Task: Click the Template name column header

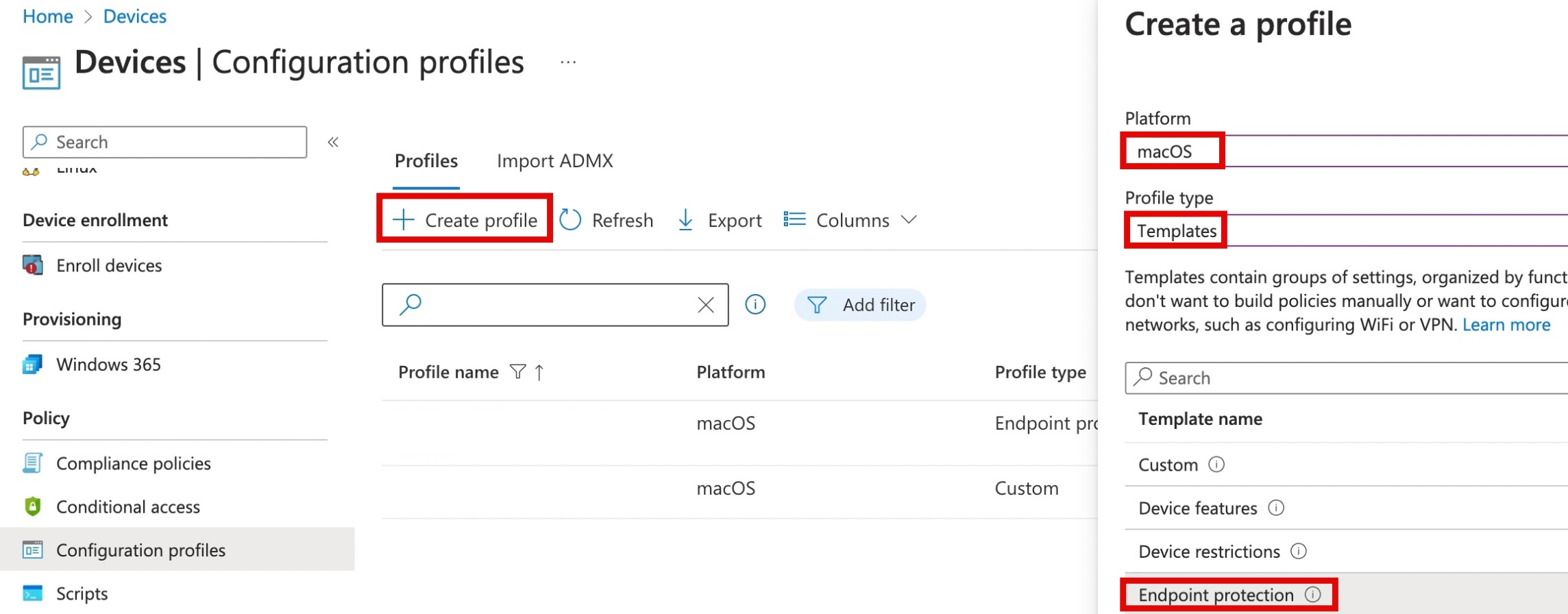Action: [x=1200, y=419]
